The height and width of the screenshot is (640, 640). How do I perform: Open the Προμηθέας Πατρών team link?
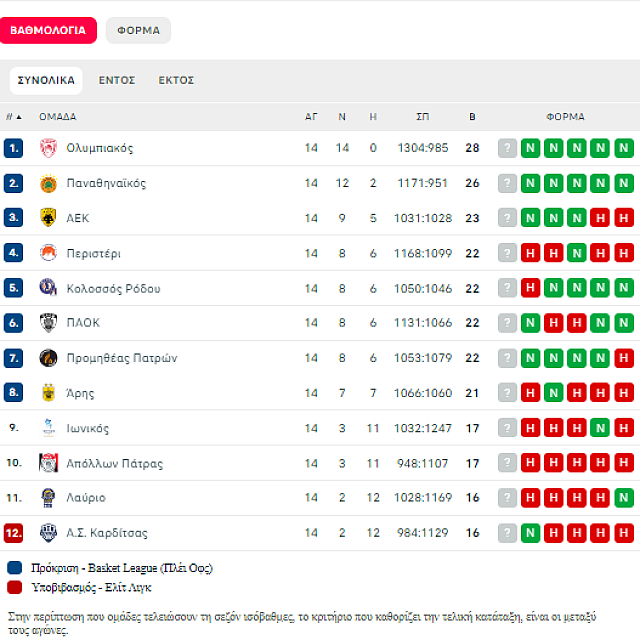(x=121, y=358)
